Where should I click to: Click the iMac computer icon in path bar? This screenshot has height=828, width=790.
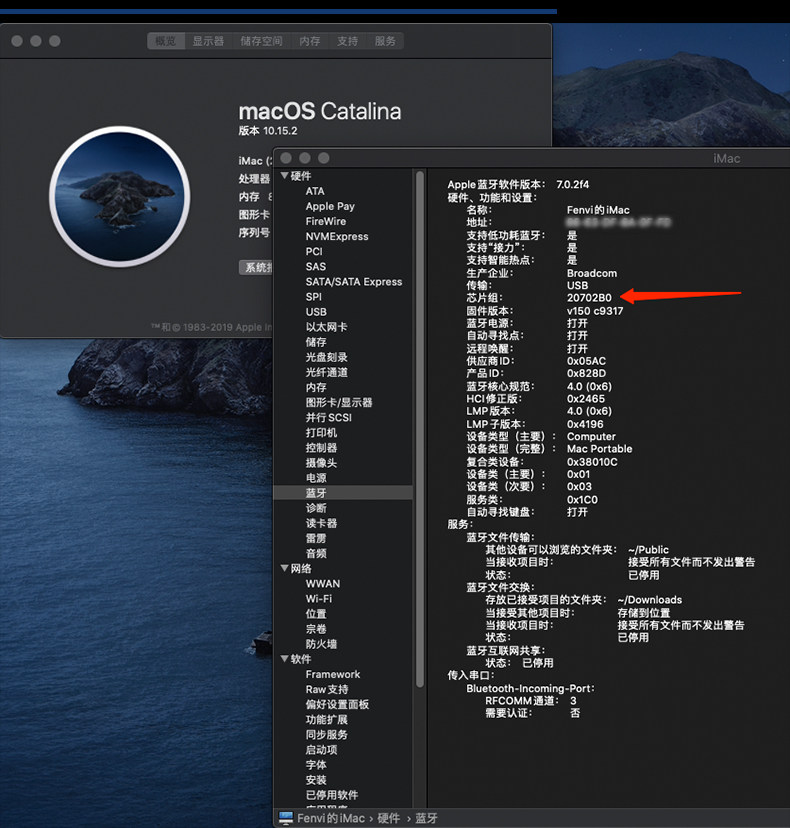[x=286, y=818]
